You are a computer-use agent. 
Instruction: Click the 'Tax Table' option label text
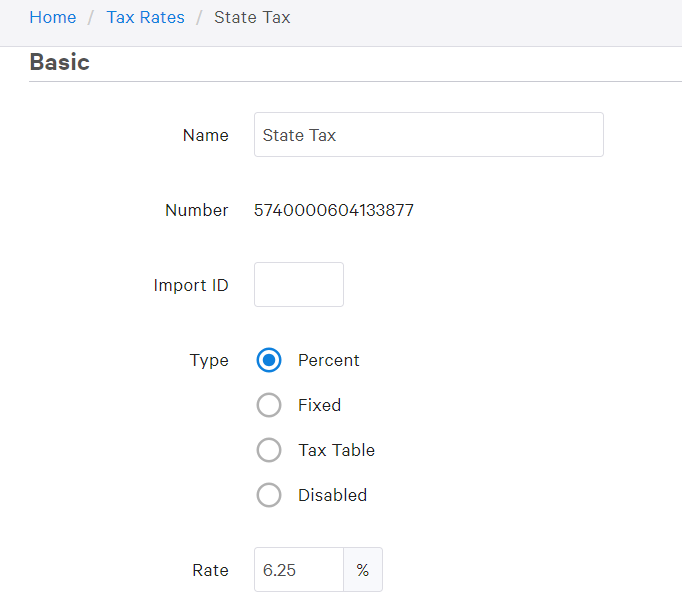click(336, 450)
